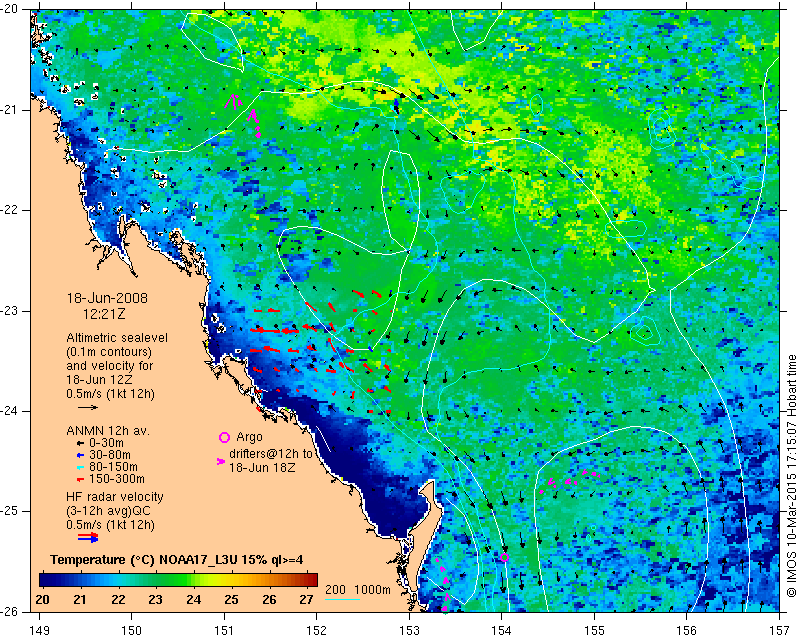
Task: Click the magenta Argo circle legend symbol
Action: click(224, 437)
